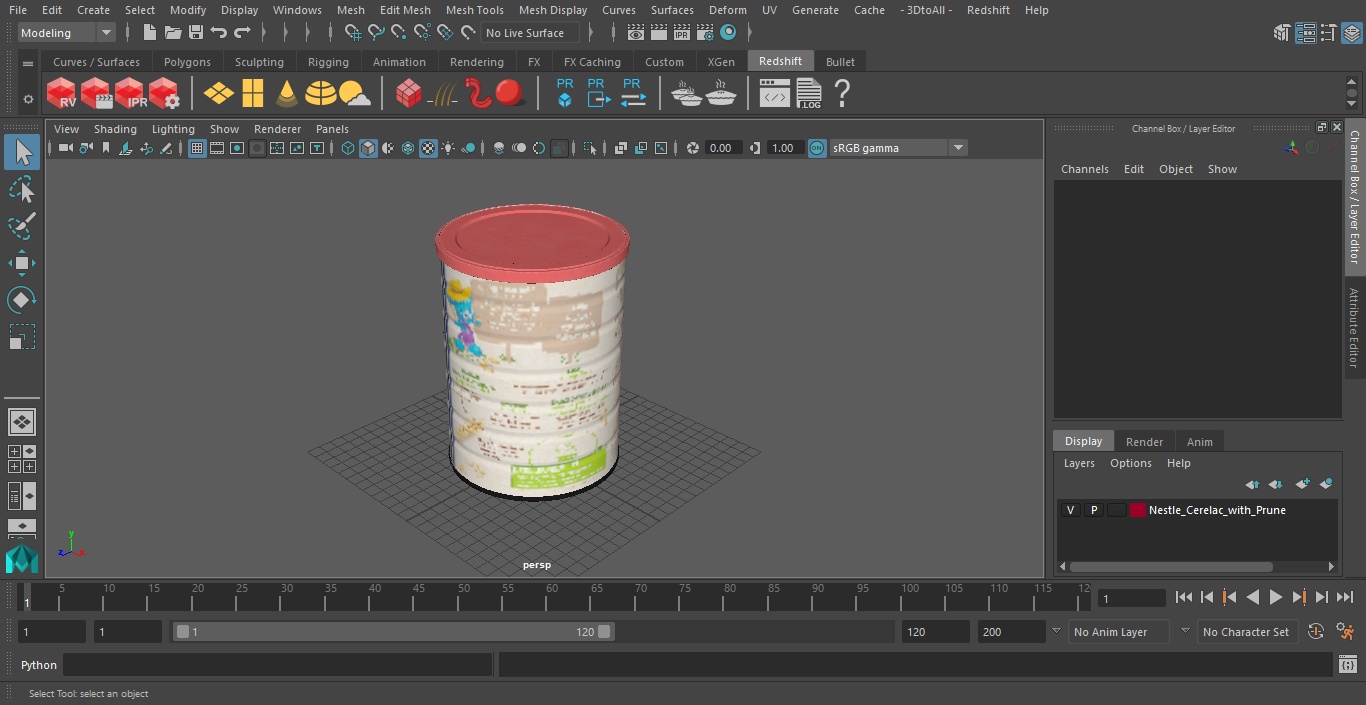Screen dimensions: 1366x705
Task: Select the Paint Selection tool
Action: point(22,226)
